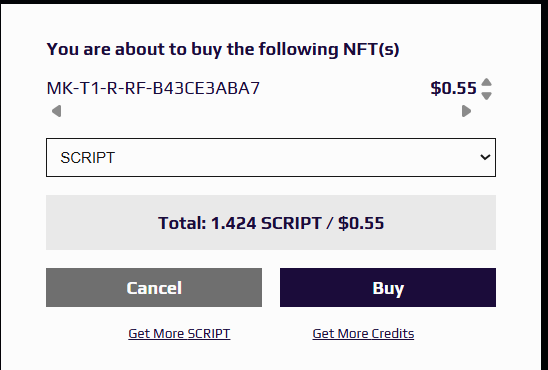Confirm purchase with the Buy button
548x370 pixels.
click(388, 288)
